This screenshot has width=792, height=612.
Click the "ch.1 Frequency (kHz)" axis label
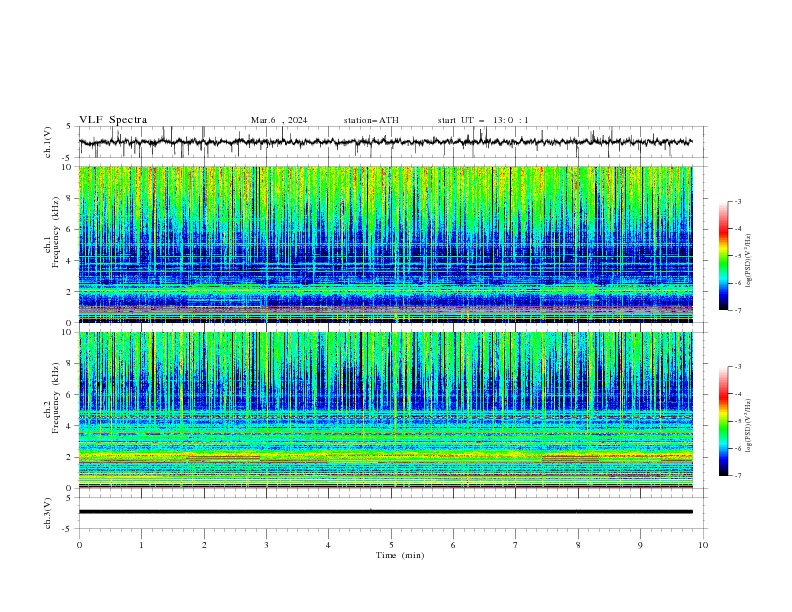[53, 230]
